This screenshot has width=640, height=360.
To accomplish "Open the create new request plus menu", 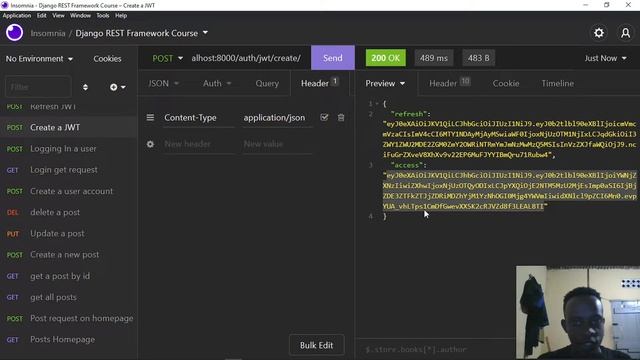I will pos(118,87).
